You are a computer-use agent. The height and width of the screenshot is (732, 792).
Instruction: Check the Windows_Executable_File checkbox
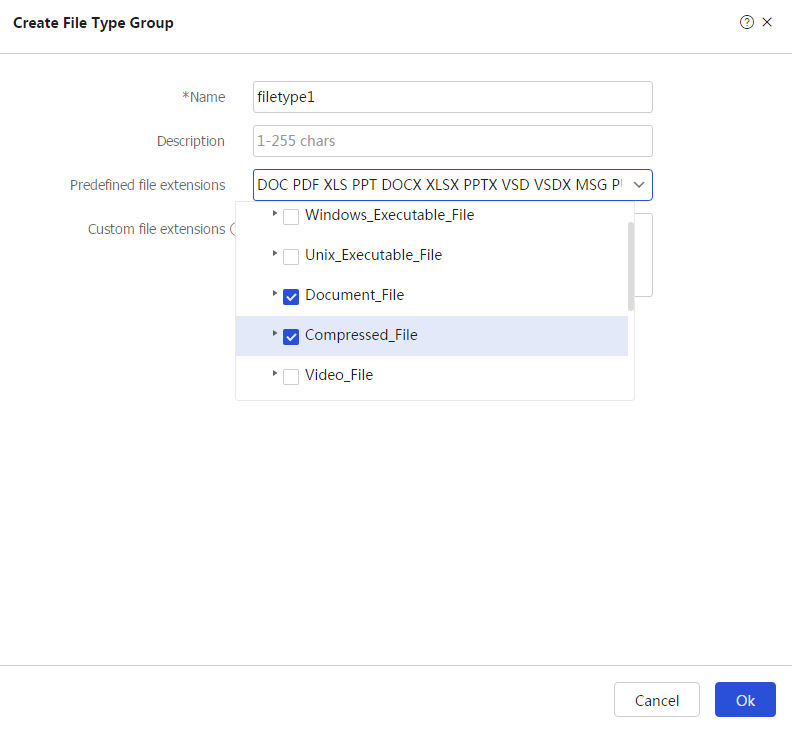click(291, 217)
